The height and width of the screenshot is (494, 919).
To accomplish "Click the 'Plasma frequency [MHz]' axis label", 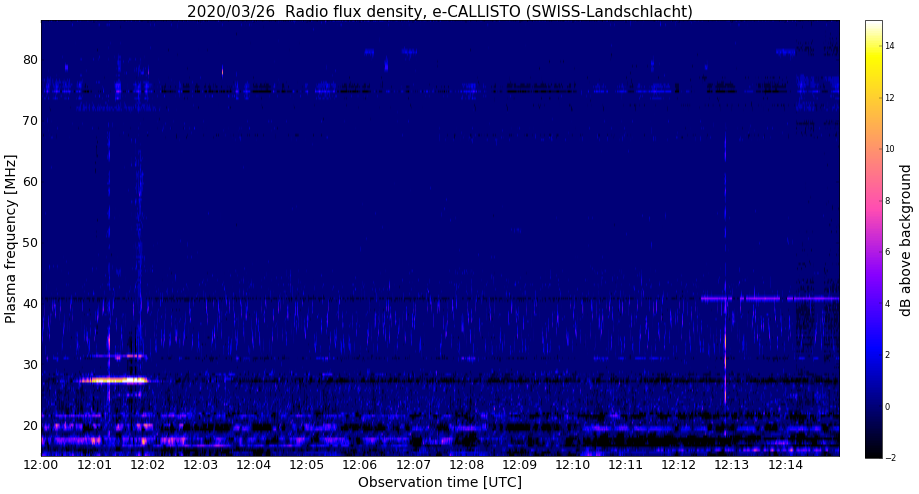I will tap(10, 239).
